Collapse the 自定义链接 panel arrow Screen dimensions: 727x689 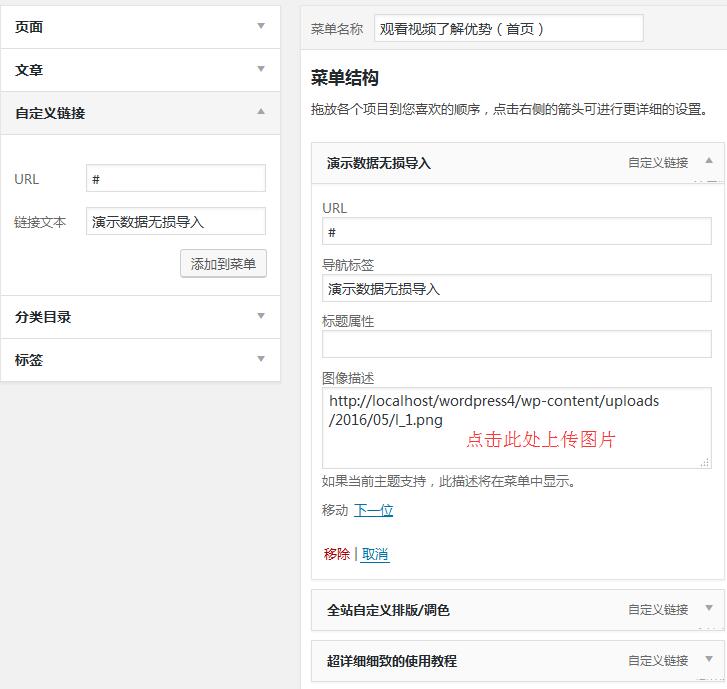(261, 112)
